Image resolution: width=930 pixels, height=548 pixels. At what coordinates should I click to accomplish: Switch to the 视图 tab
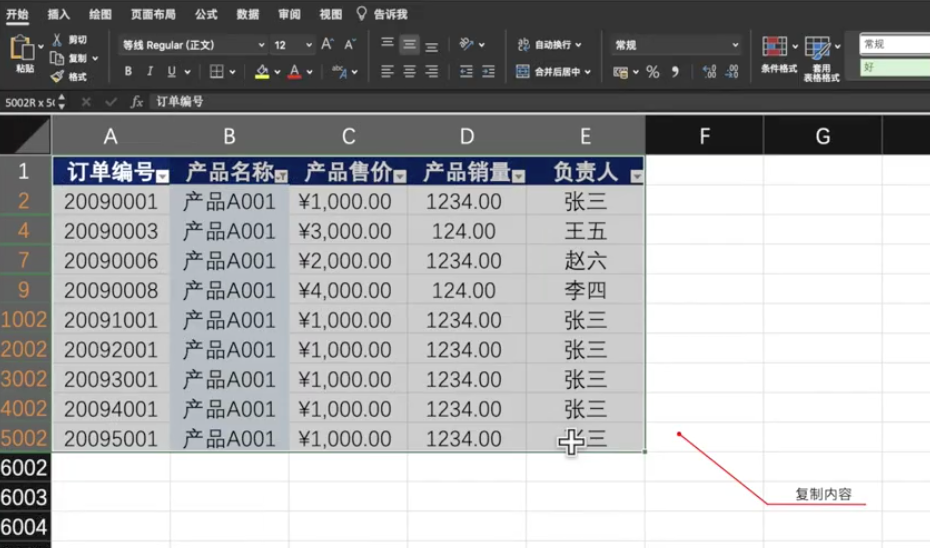pos(330,14)
